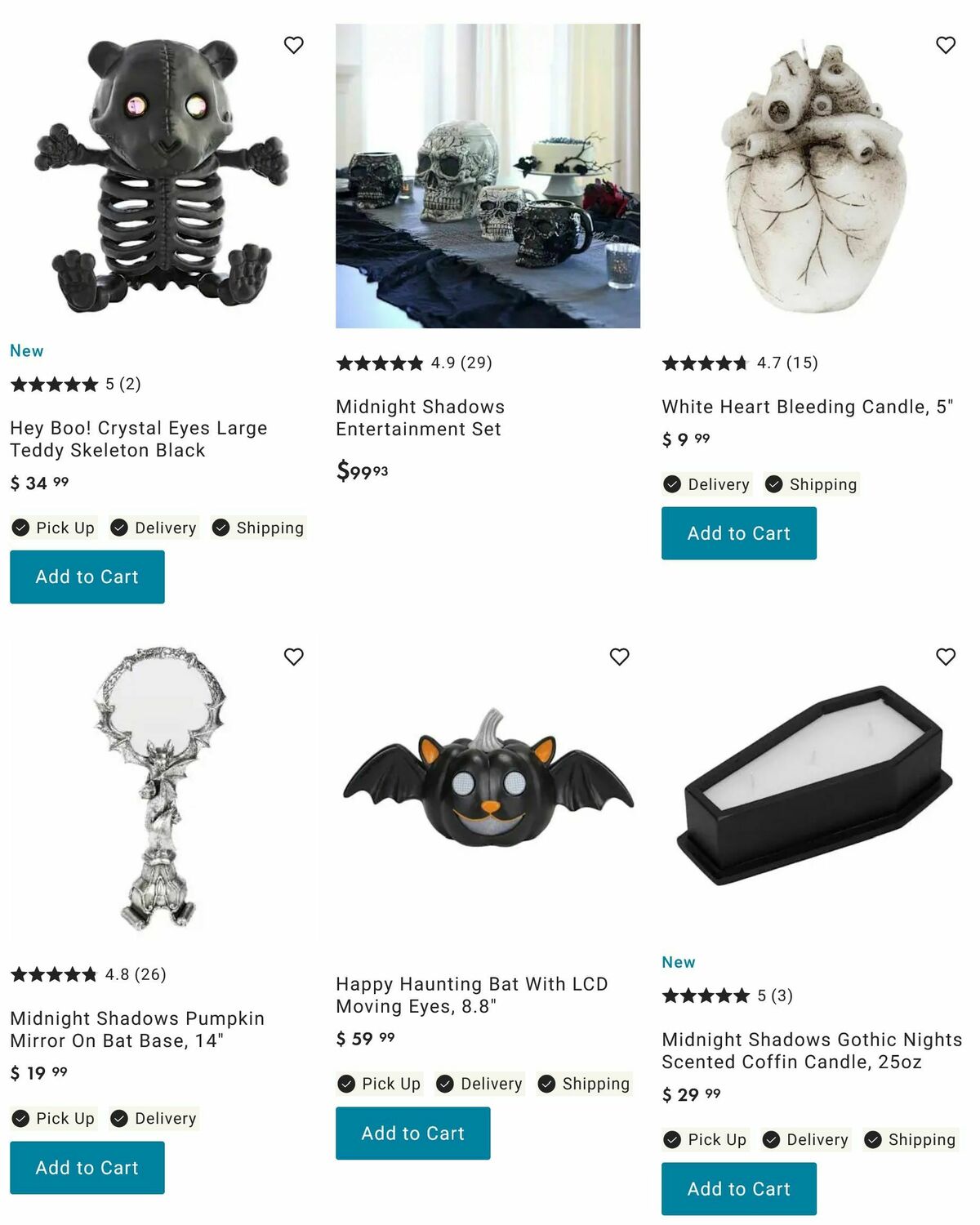Tap heart icon on Happy Haunting Bat
This screenshot has width=980, height=1225.
point(620,657)
